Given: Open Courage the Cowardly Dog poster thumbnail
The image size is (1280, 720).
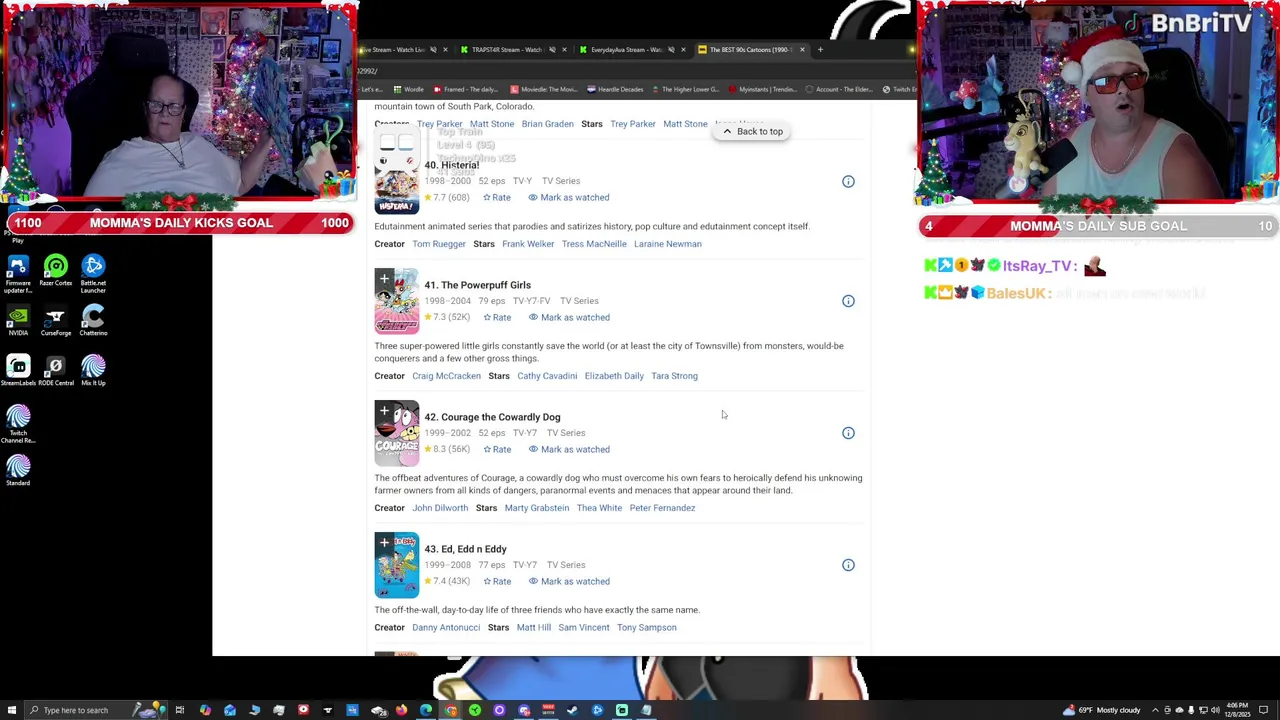Looking at the screenshot, I should 397,433.
